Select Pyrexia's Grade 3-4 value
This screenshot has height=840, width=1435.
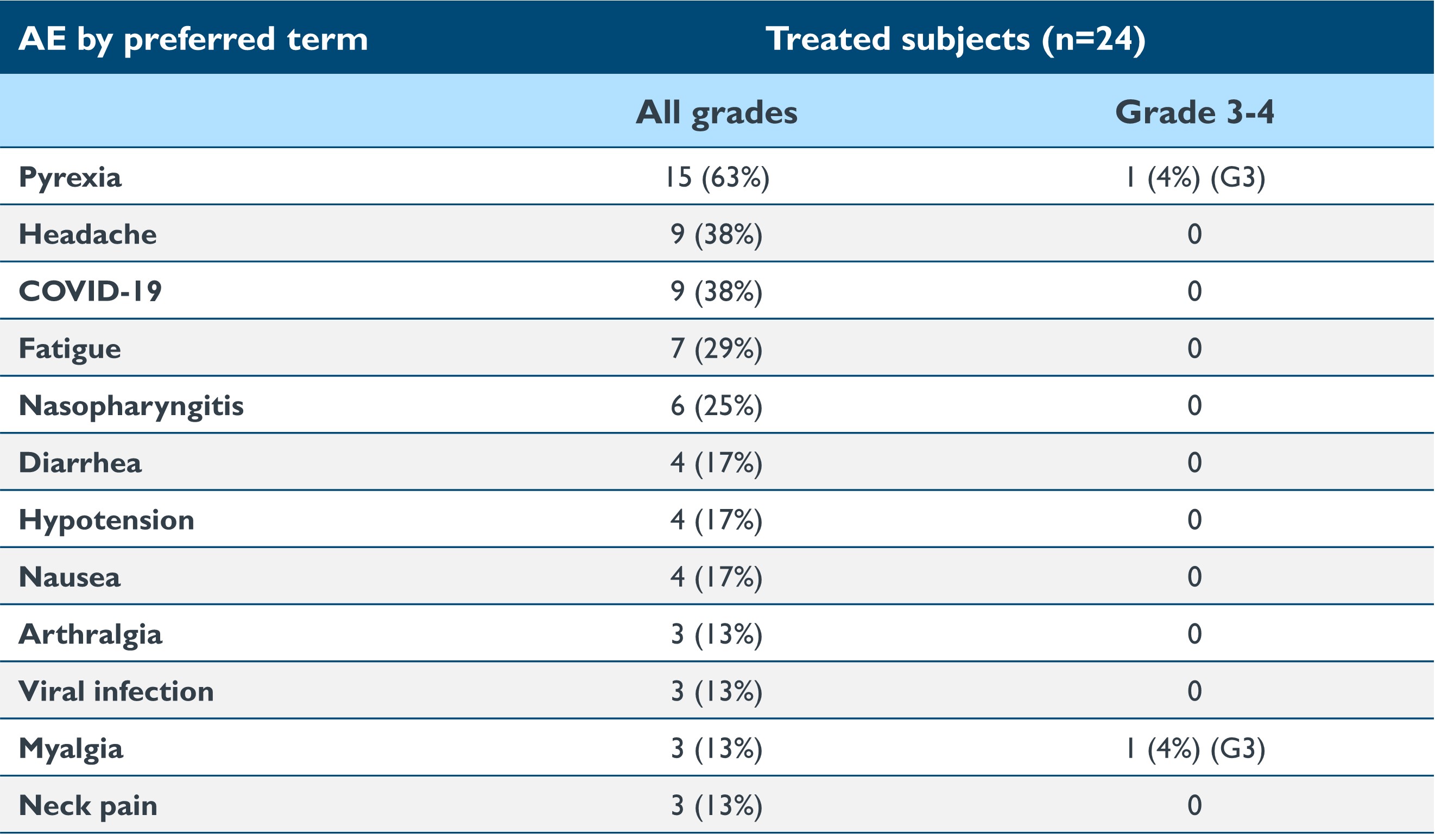1194,177
